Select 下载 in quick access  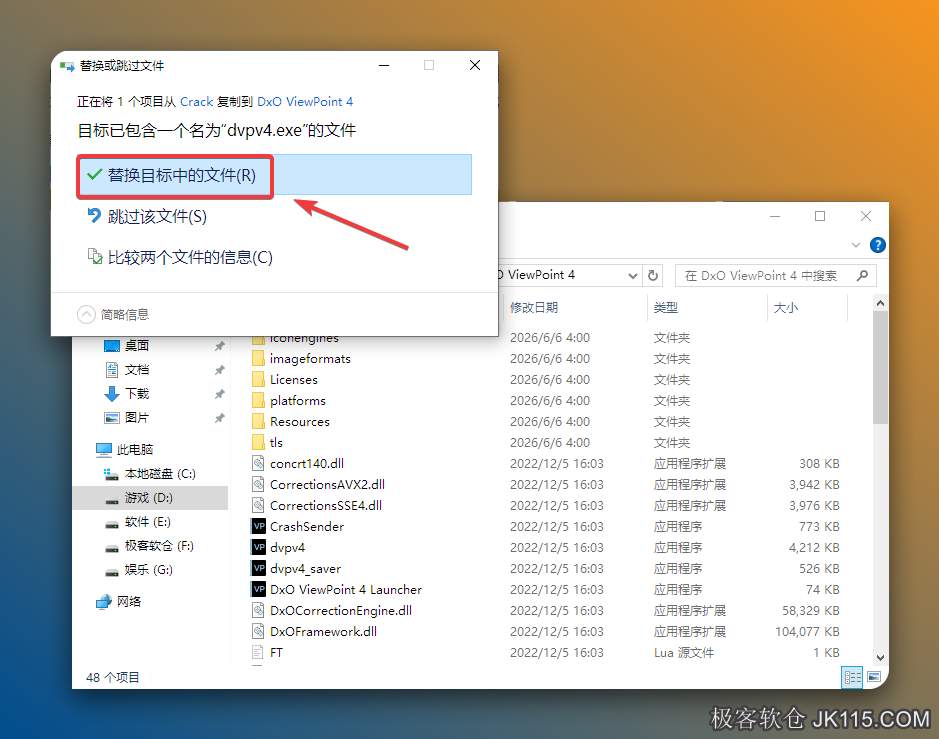(x=136, y=393)
